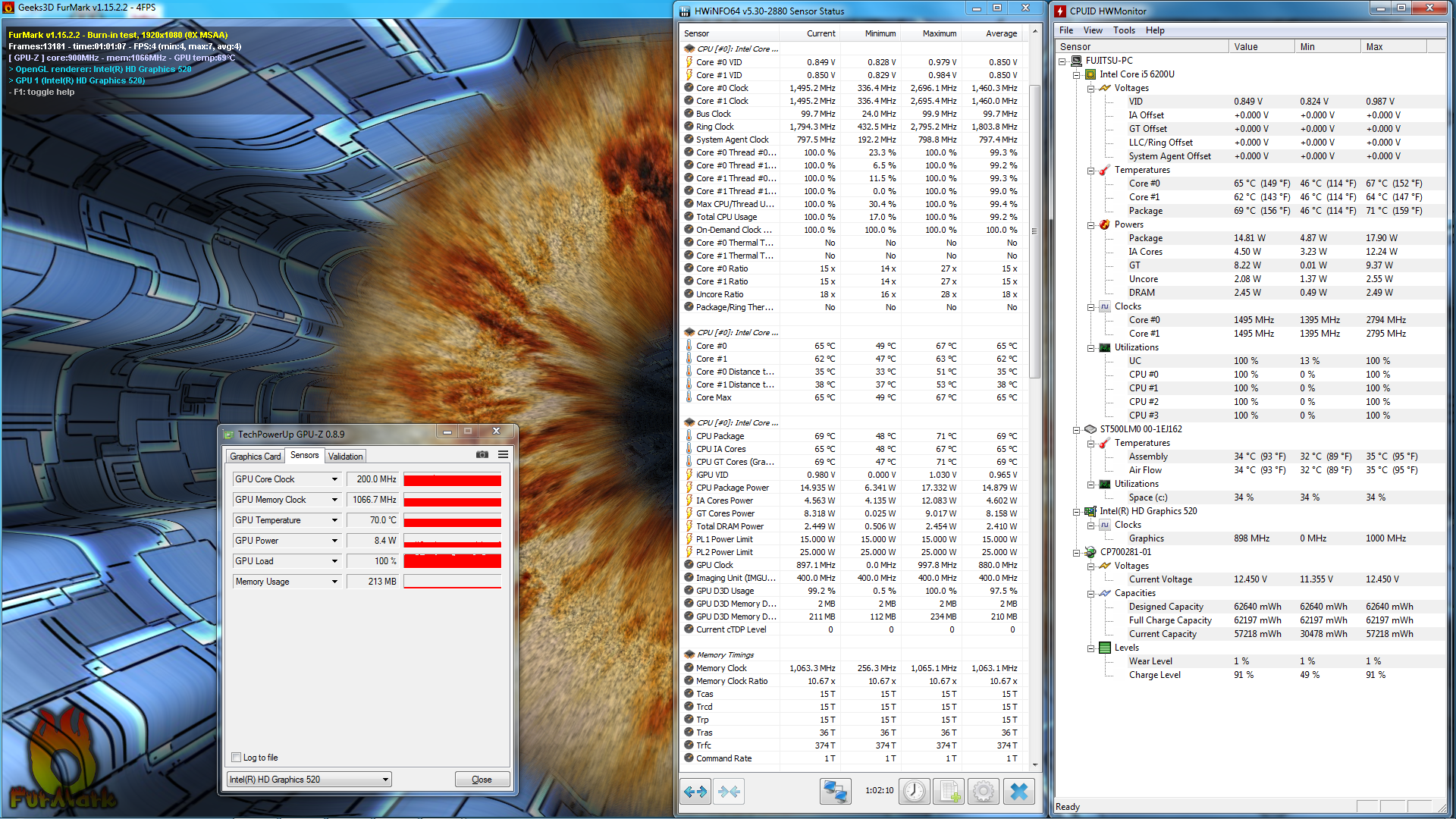Click the GPU-Z app icon in title bar
Image resolution: width=1456 pixels, height=819 pixels.
pyautogui.click(x=228, y=435)
